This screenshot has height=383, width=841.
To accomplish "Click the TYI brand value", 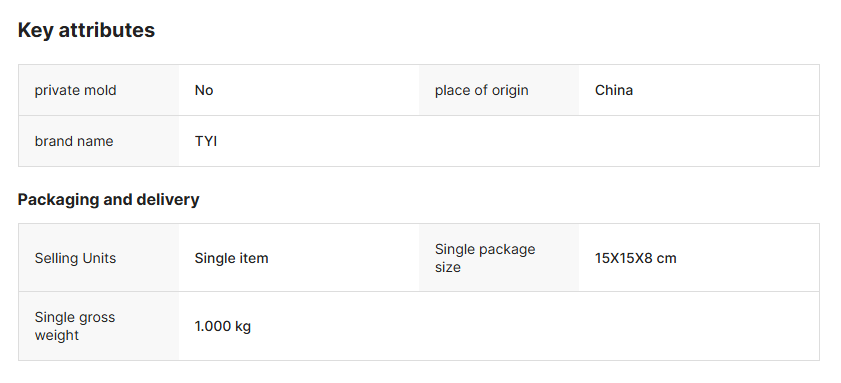I will pyautogui.click(x=205, y=141).
